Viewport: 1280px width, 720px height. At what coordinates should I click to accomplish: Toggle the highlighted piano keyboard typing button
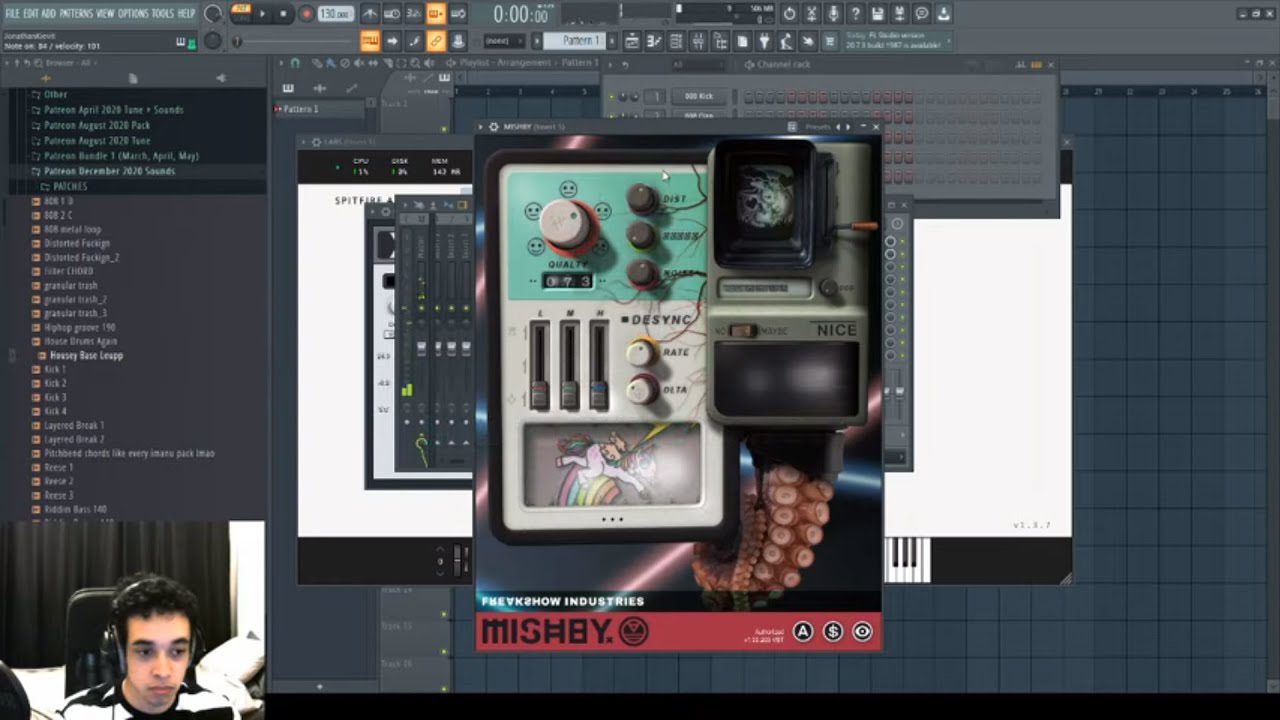click(x=370, y=41)
